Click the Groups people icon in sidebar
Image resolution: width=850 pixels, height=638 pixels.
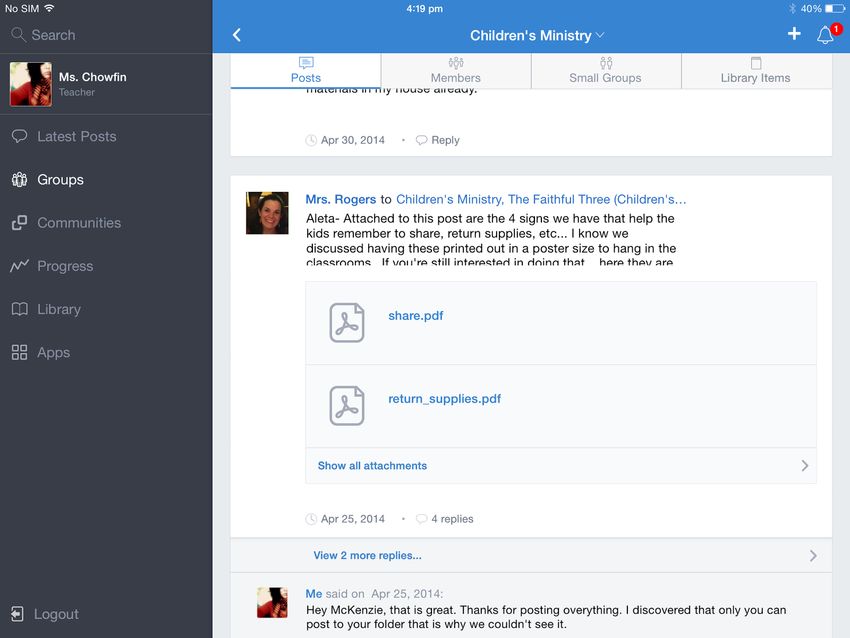click(x=20, y=179)
